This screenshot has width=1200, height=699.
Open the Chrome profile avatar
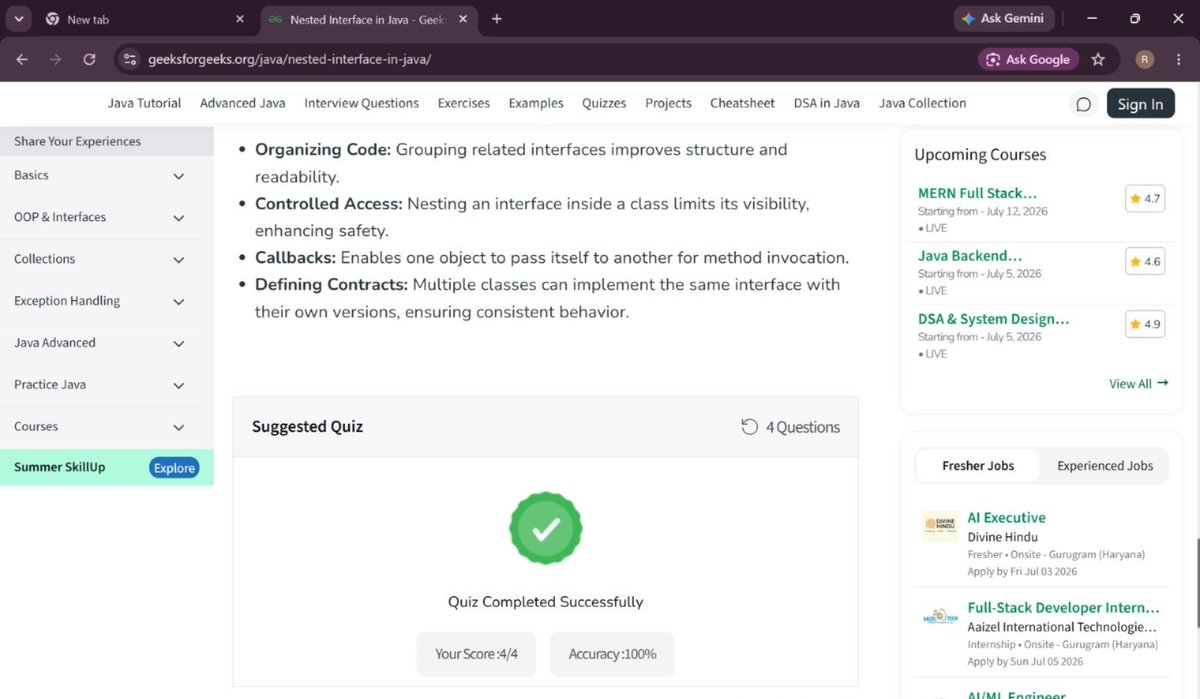point(1145,59)
